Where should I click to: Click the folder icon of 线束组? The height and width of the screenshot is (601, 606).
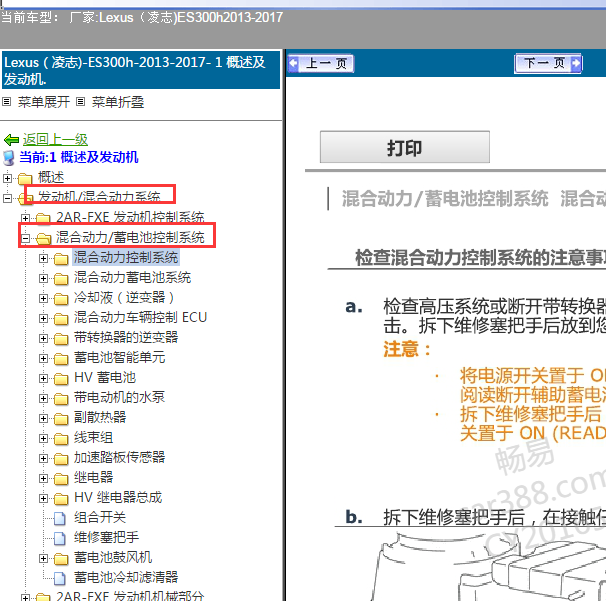click(61, 439)
